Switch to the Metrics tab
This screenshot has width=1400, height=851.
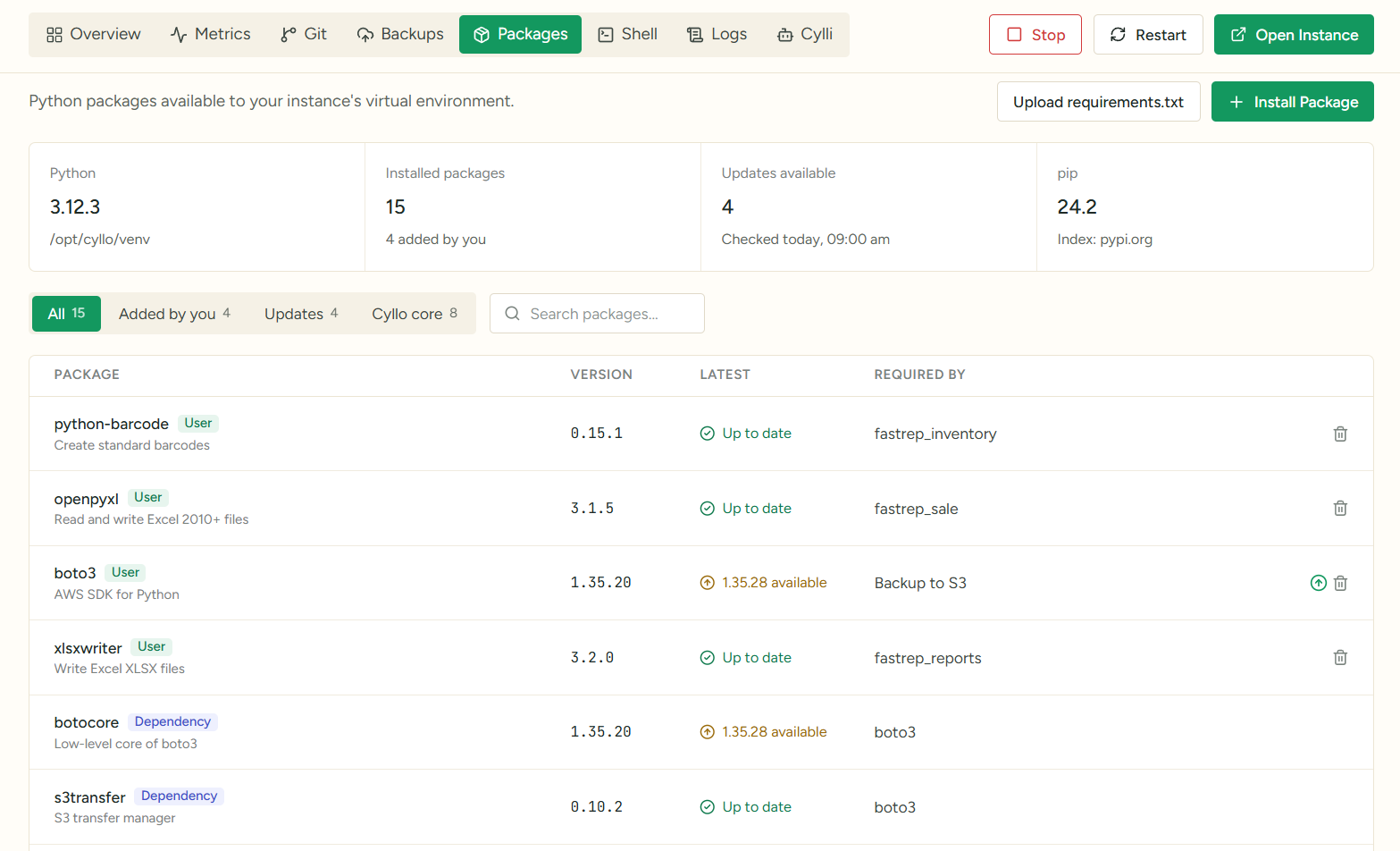click(x=211, y=35)
